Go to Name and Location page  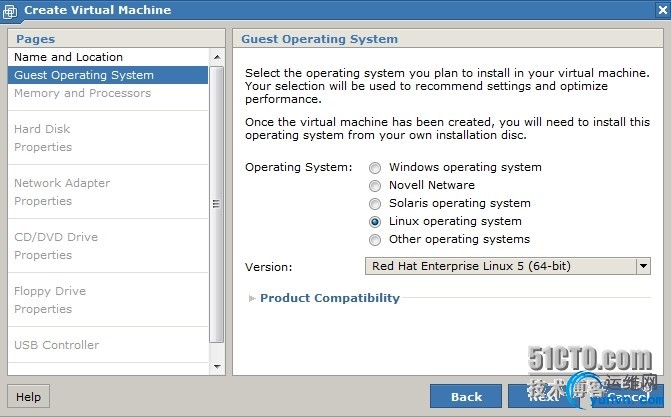[x=68, y=57]
